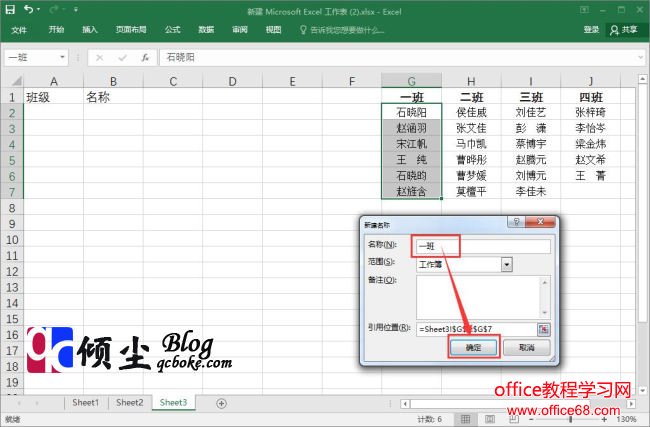Click the horizontal scrollbar left arrow
Viewport: 650px width, 427px height.
pyautogui.click(x=405, y=403)
